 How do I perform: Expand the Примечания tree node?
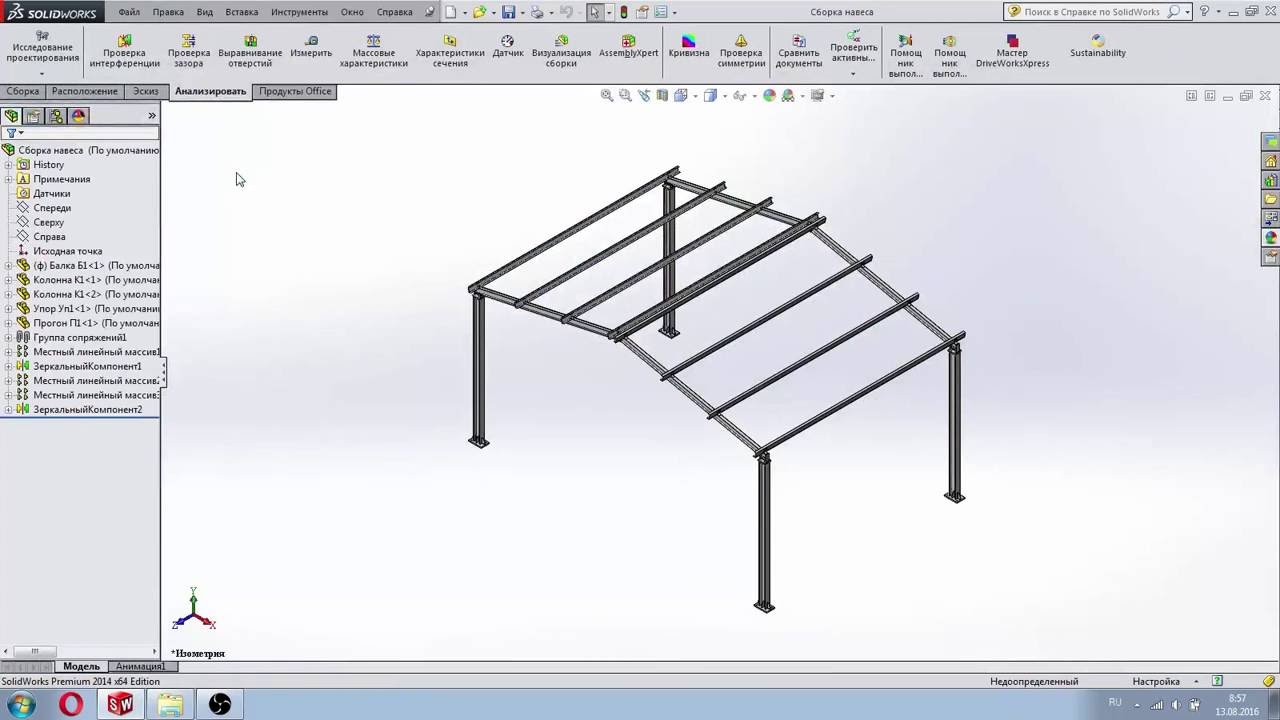[8, 179]
